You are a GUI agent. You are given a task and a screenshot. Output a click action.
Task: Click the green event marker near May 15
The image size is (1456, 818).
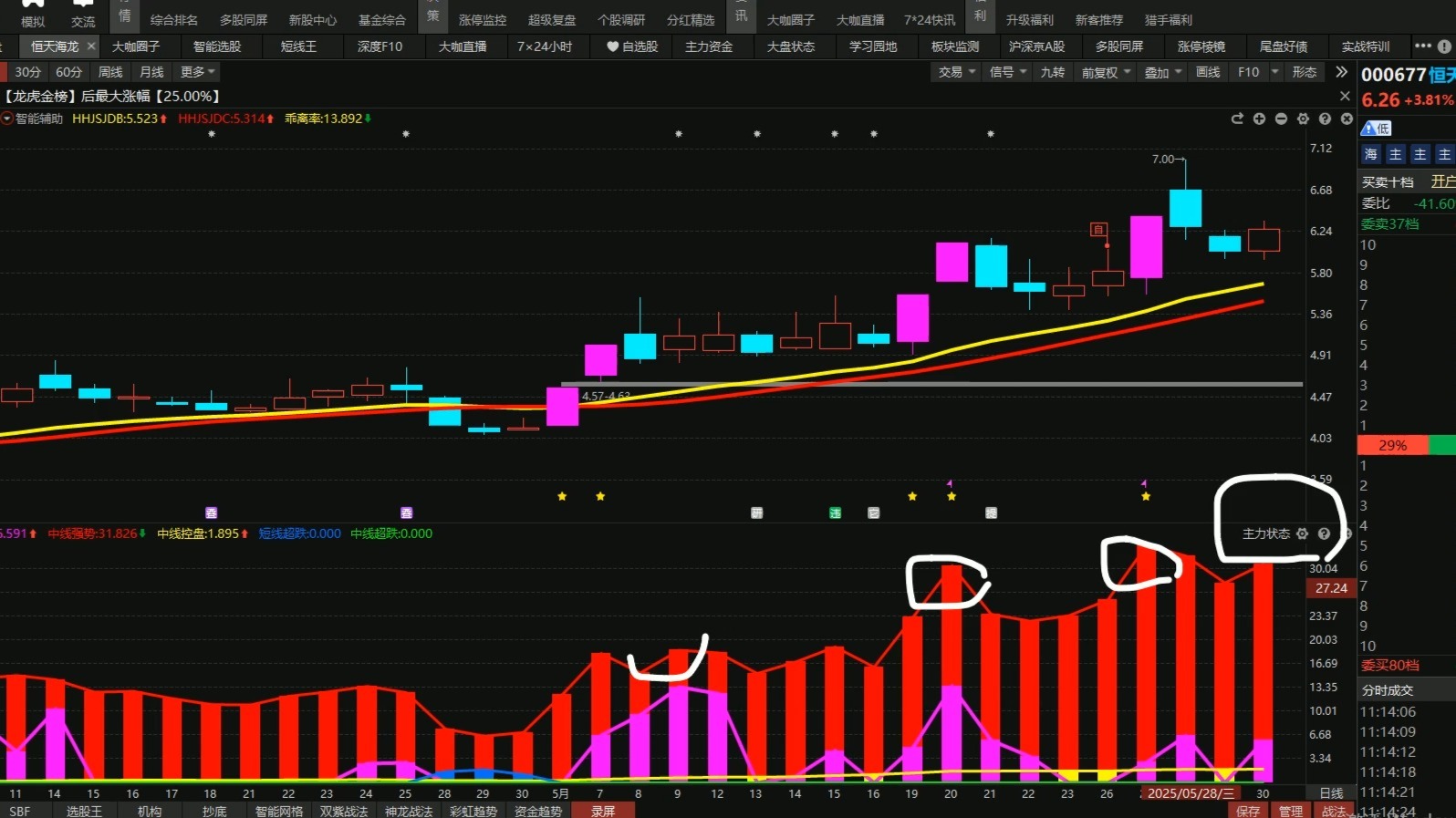(835, 513)
